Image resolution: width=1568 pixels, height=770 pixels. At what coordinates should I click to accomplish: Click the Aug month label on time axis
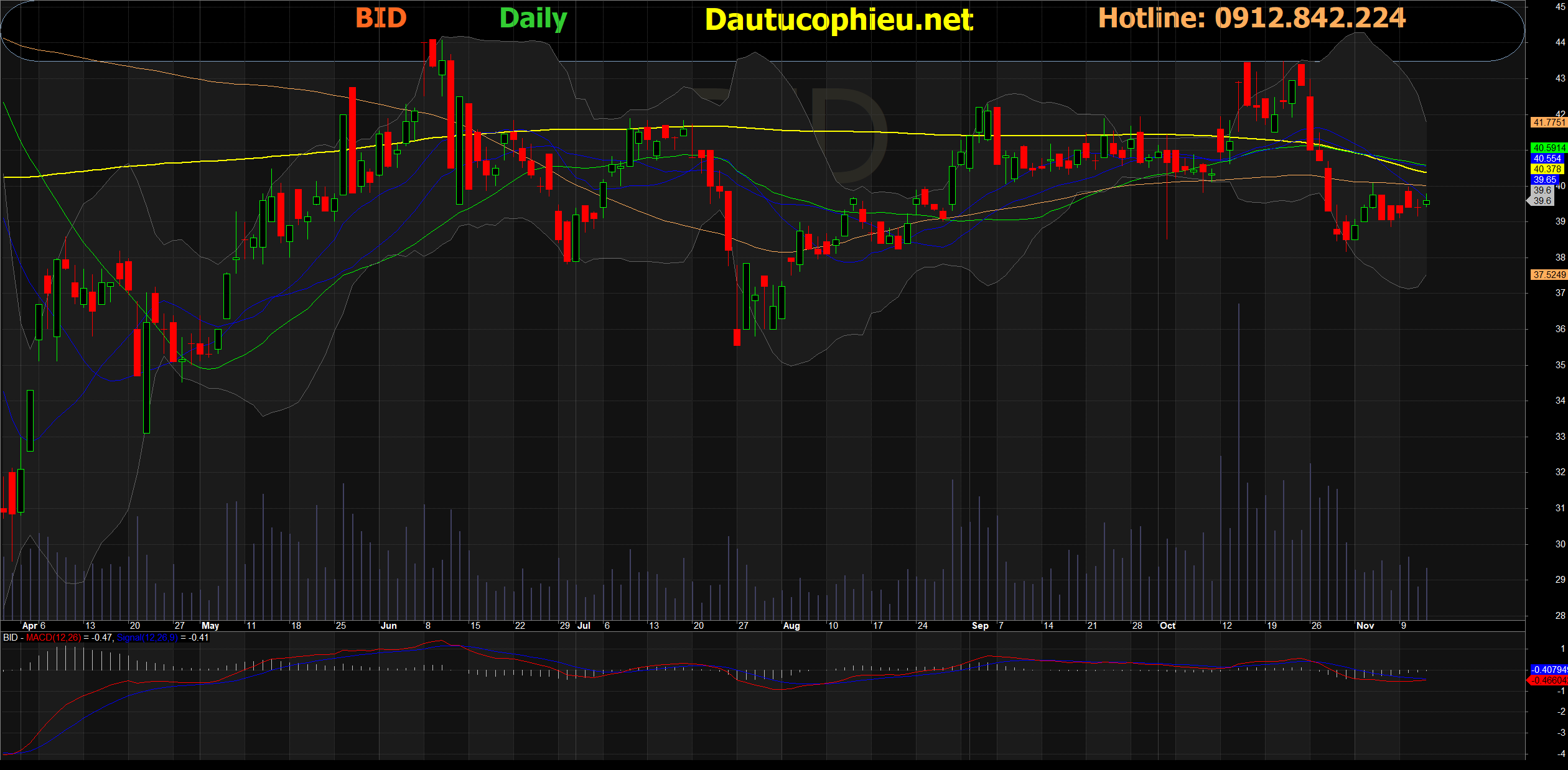point(791,626)
